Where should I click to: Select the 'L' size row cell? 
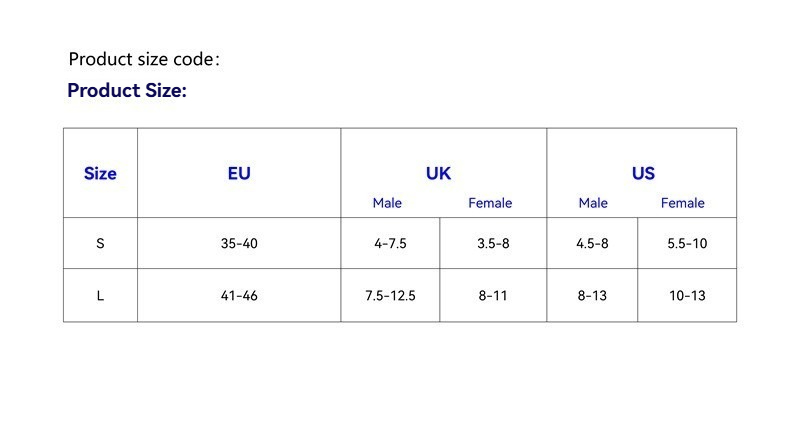click(x=100, y=296)
